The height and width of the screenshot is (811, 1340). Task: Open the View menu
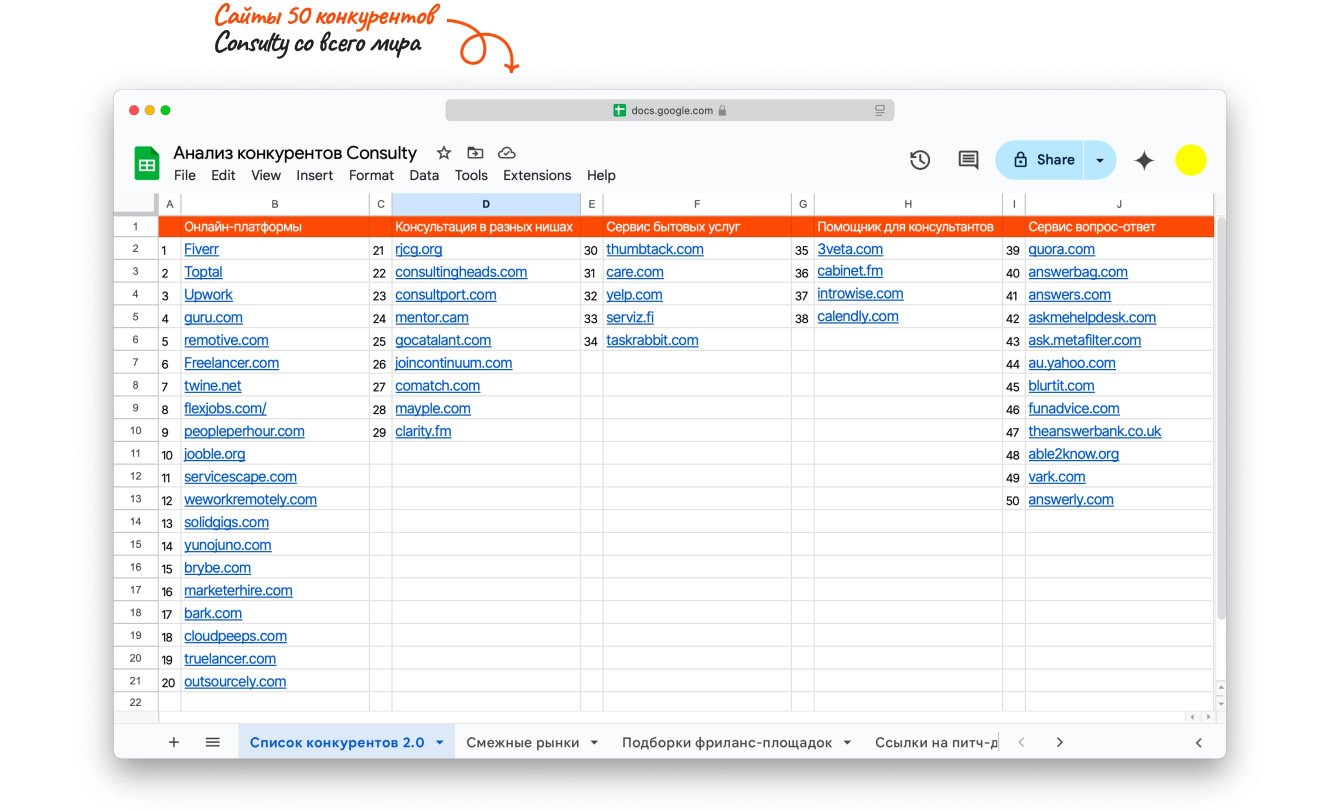(x=266, y=175)
